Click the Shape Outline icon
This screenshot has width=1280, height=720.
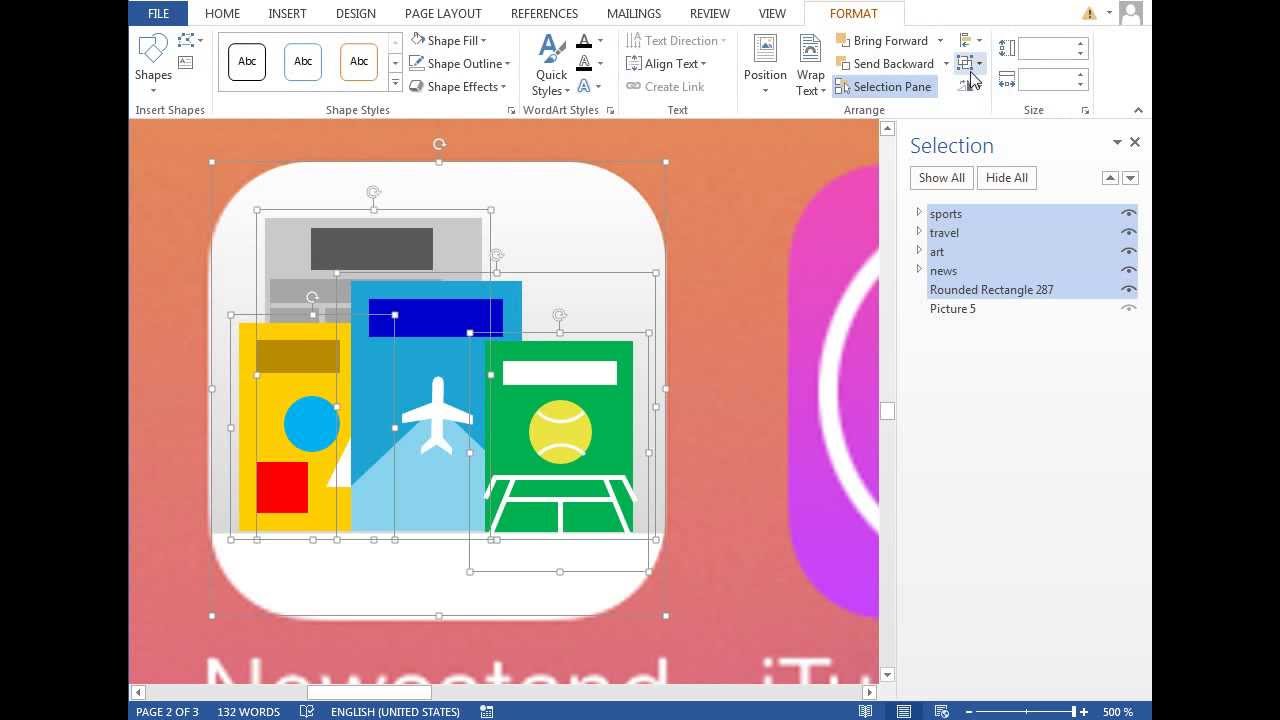click(418, 63)
